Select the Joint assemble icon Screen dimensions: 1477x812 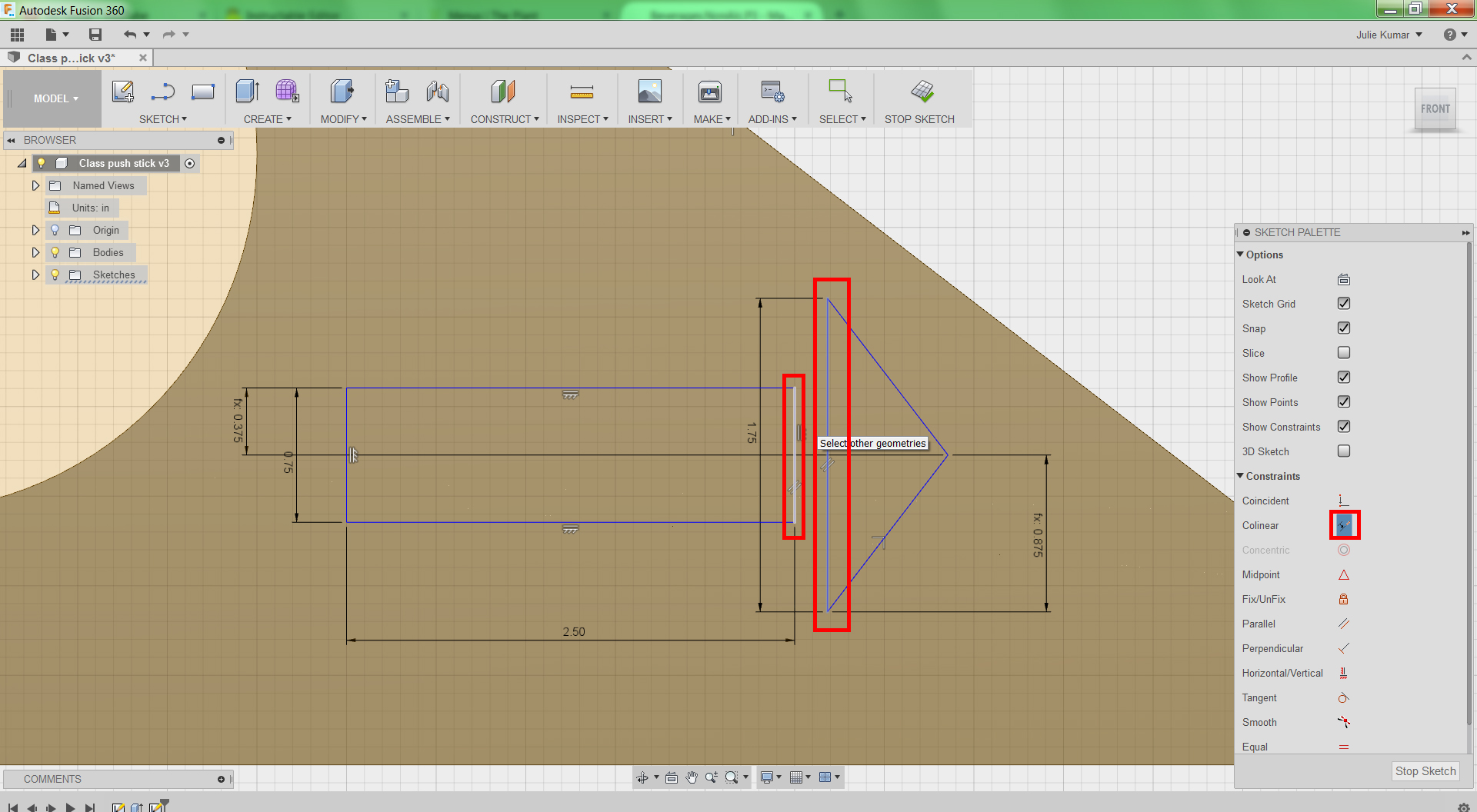438,92
